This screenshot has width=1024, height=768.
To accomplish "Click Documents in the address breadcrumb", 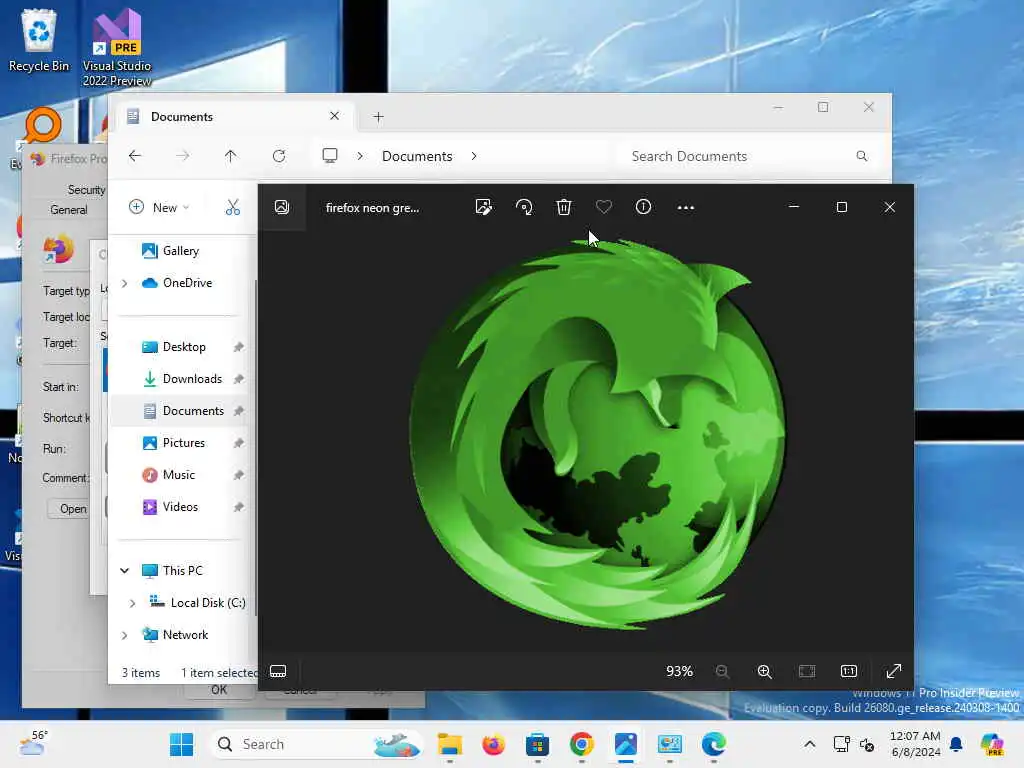I will tap(417, 156).
